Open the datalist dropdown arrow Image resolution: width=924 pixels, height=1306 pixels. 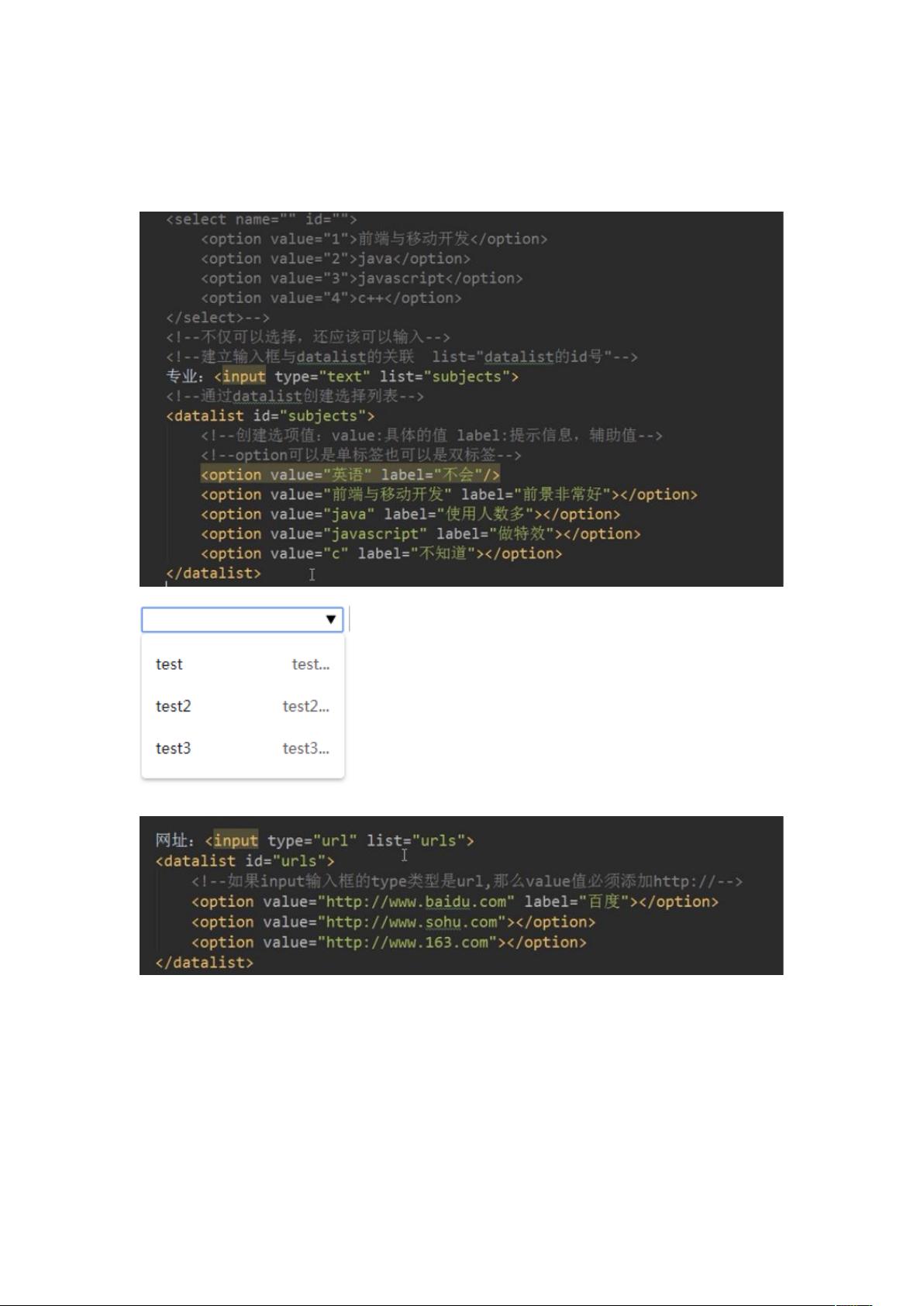tap(331, 619)
